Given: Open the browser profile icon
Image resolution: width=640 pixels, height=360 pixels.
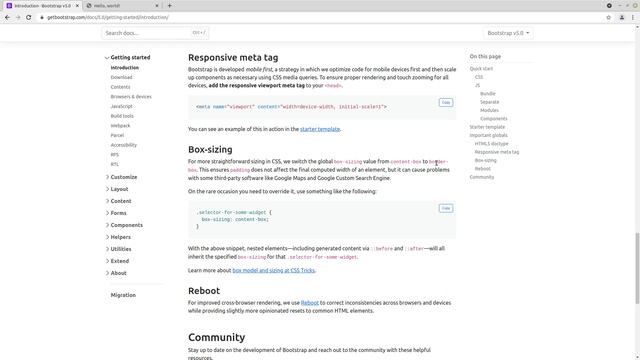Looking at the screenshot, I should [x=622, y=18].
